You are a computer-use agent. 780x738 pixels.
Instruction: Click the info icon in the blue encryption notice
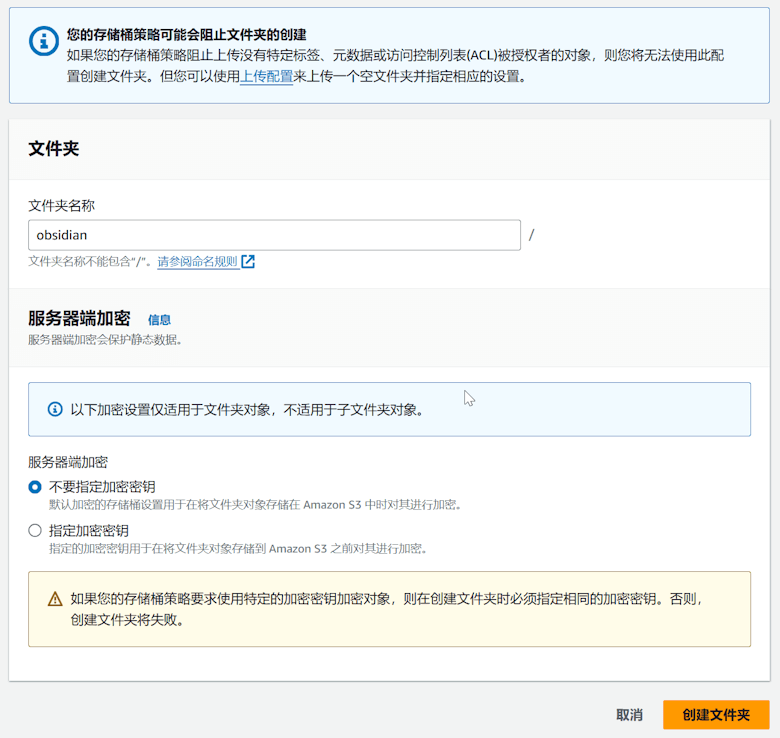click(x=55, y=409)
